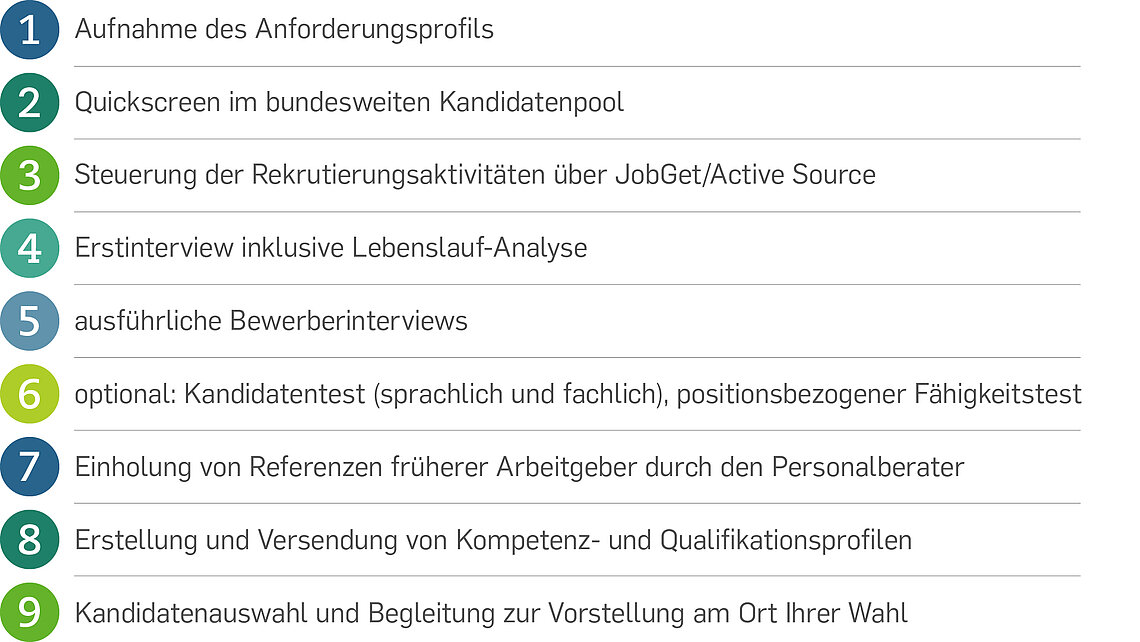Select 'Kandidatenauswahl und Begleitung' step text
Screen dimensions: 1140x642
(491, 613)
